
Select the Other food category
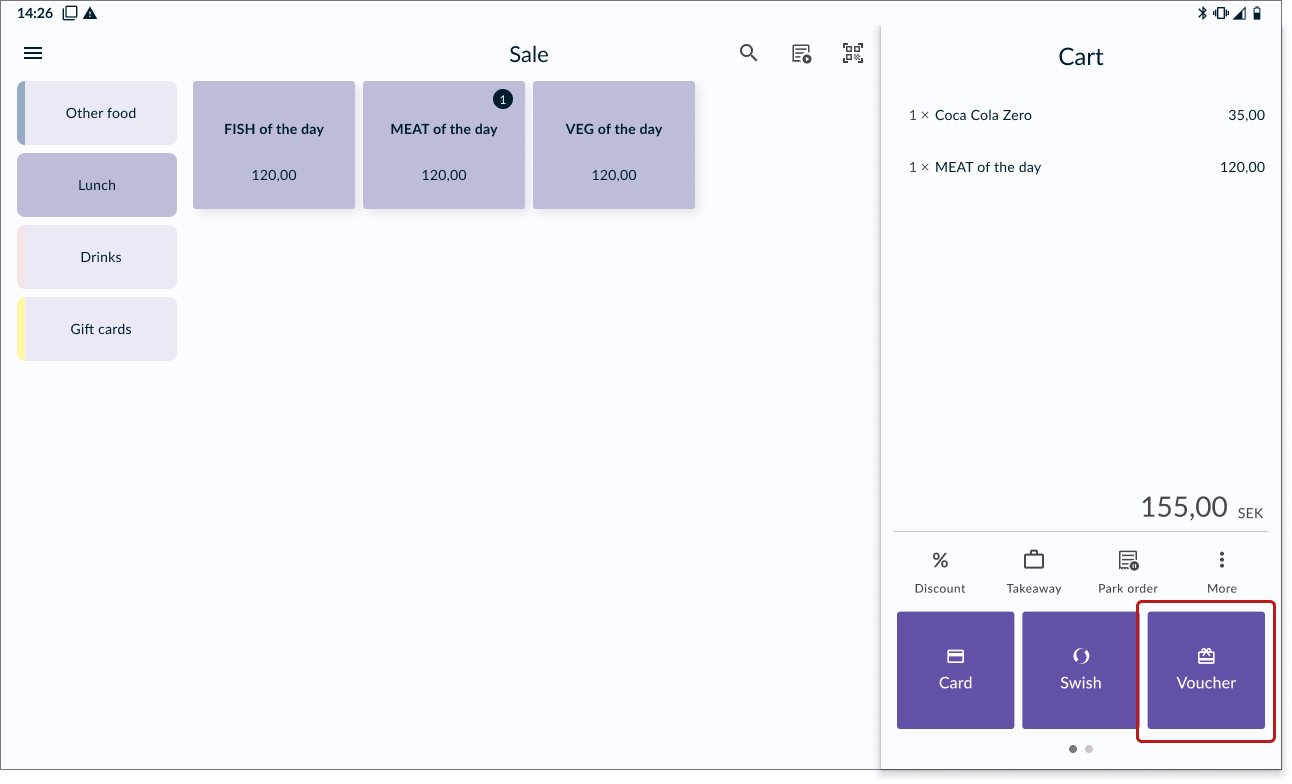click(x=98, y=113)
